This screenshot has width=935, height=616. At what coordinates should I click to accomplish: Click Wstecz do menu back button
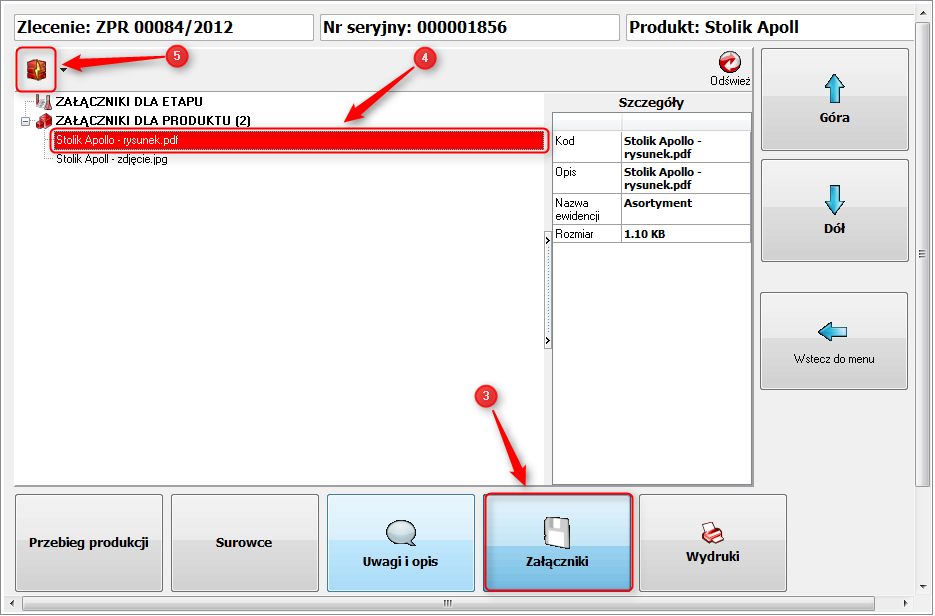(x=834, y=340)
